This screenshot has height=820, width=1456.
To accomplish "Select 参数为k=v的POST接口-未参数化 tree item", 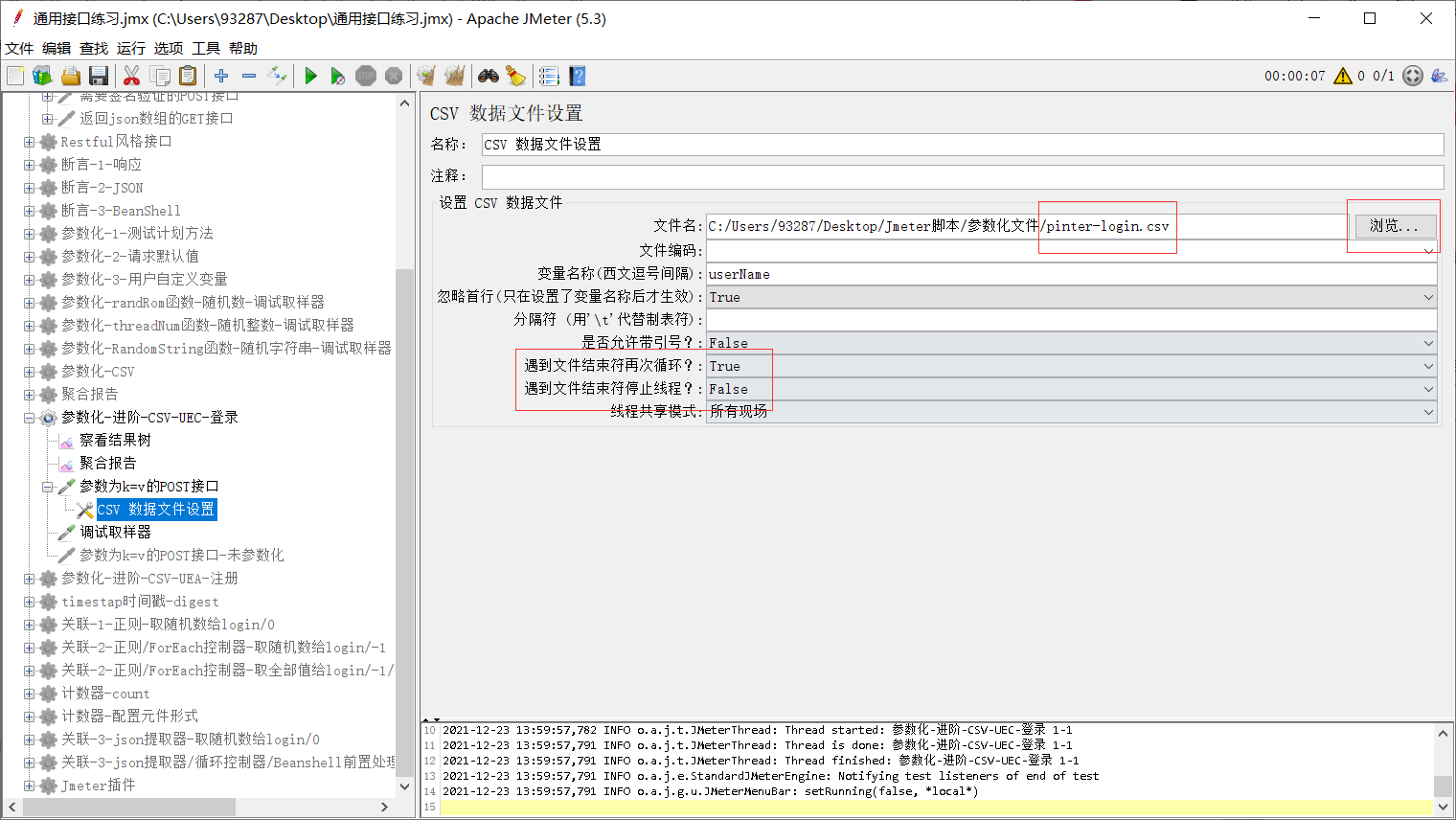I will click(181, 556).
